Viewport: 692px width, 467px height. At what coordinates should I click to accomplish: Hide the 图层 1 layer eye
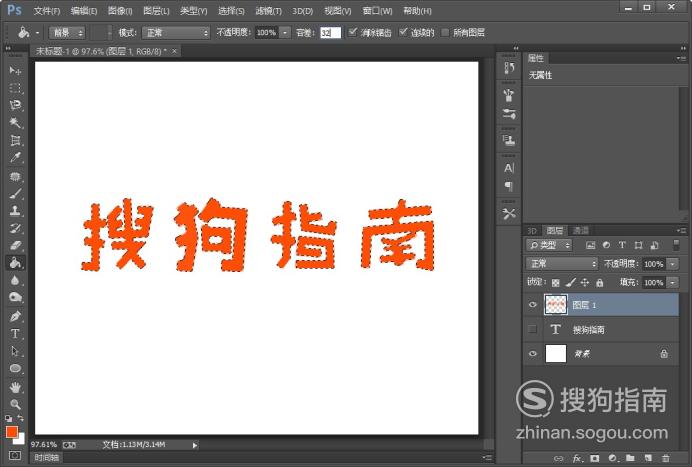tap(533, 305)
